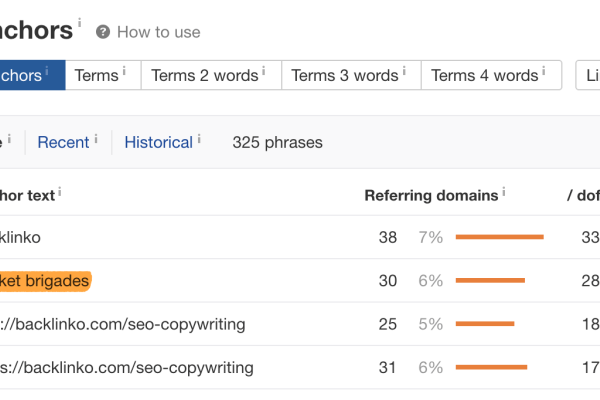Click the info icon on Terms 2 words tab
600x400 pixels.
tap(264, 70)
